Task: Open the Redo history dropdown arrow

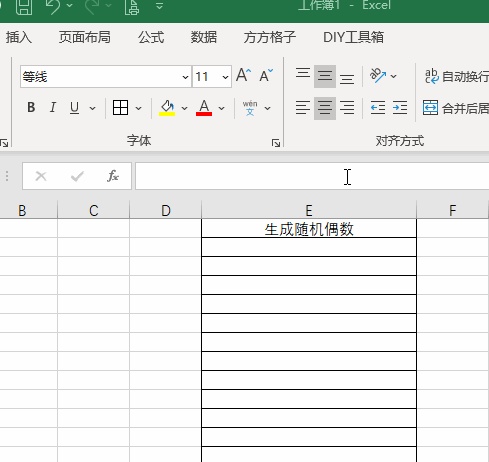Action: [x=108, y=6]
